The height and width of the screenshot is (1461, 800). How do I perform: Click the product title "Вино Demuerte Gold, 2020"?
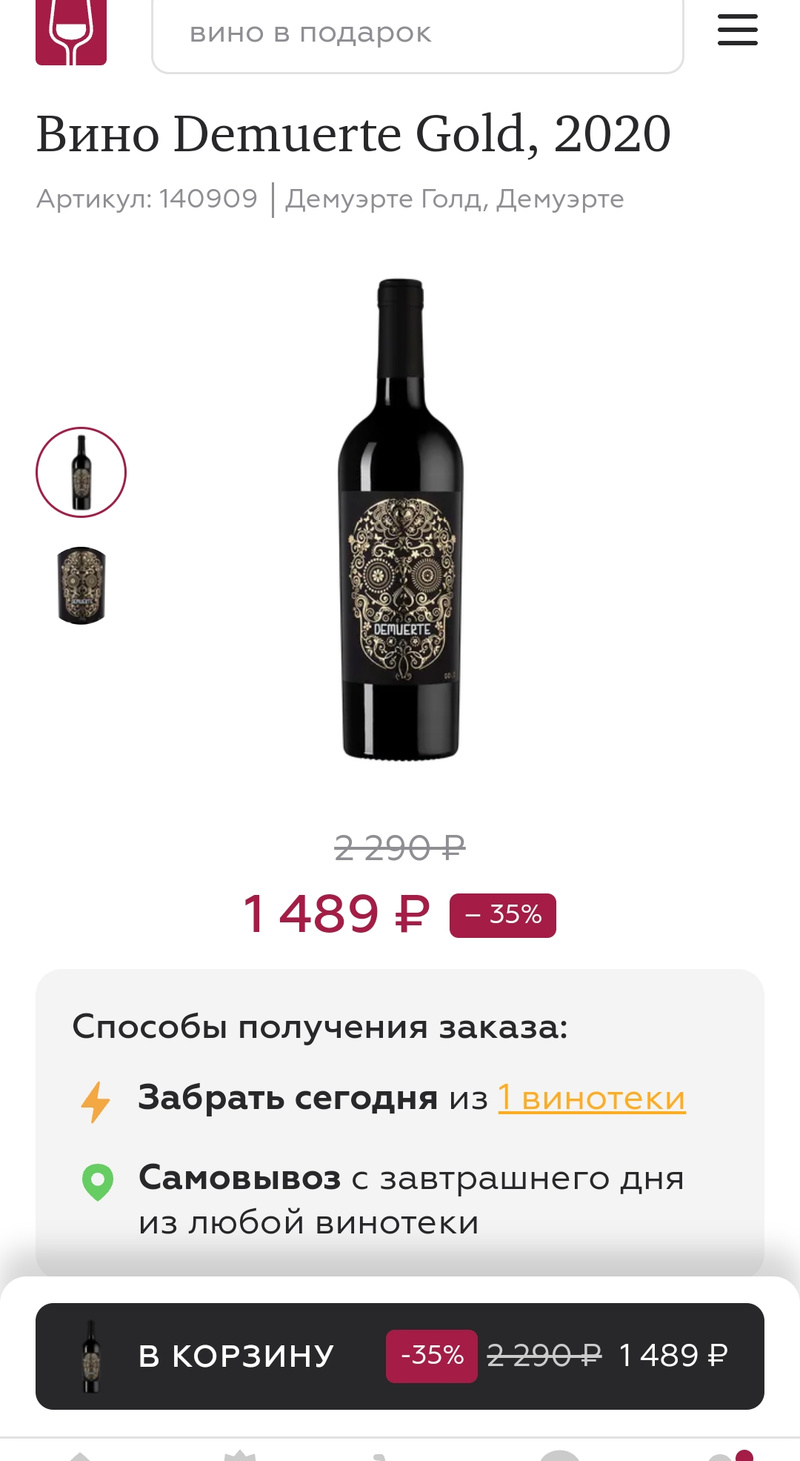point(353,134)
